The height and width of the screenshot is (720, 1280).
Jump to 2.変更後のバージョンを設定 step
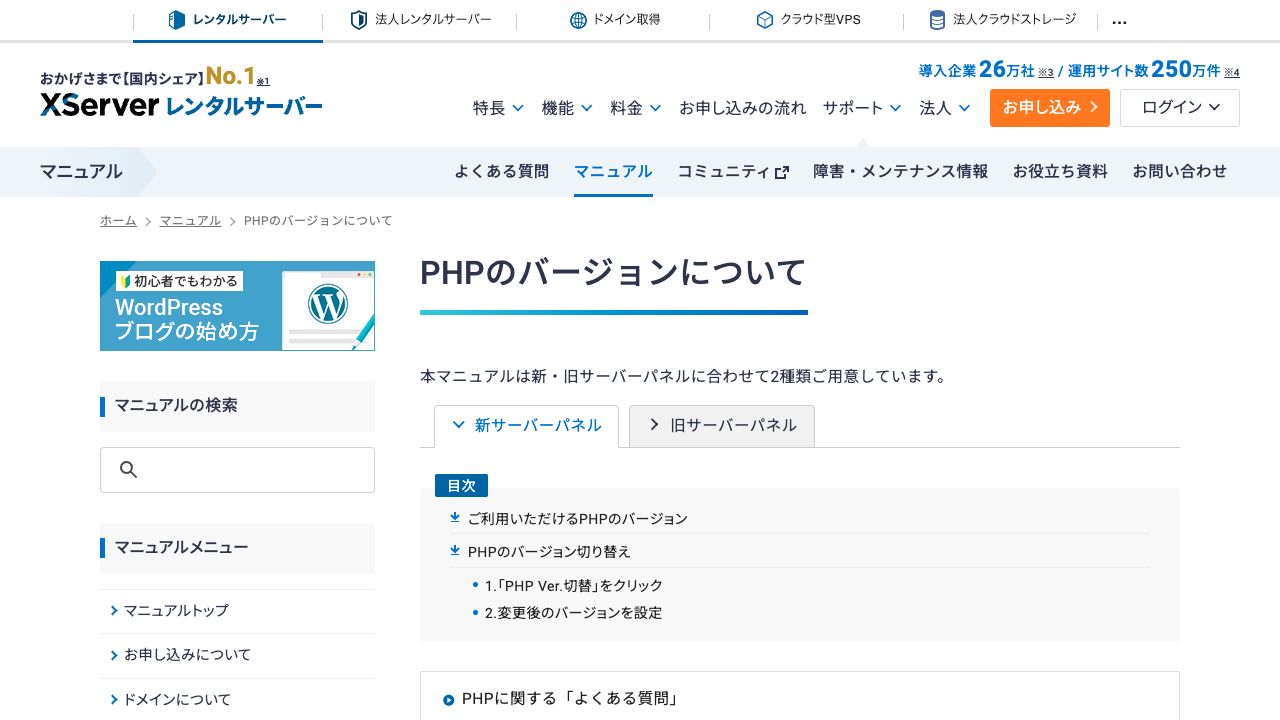(573, 613)
